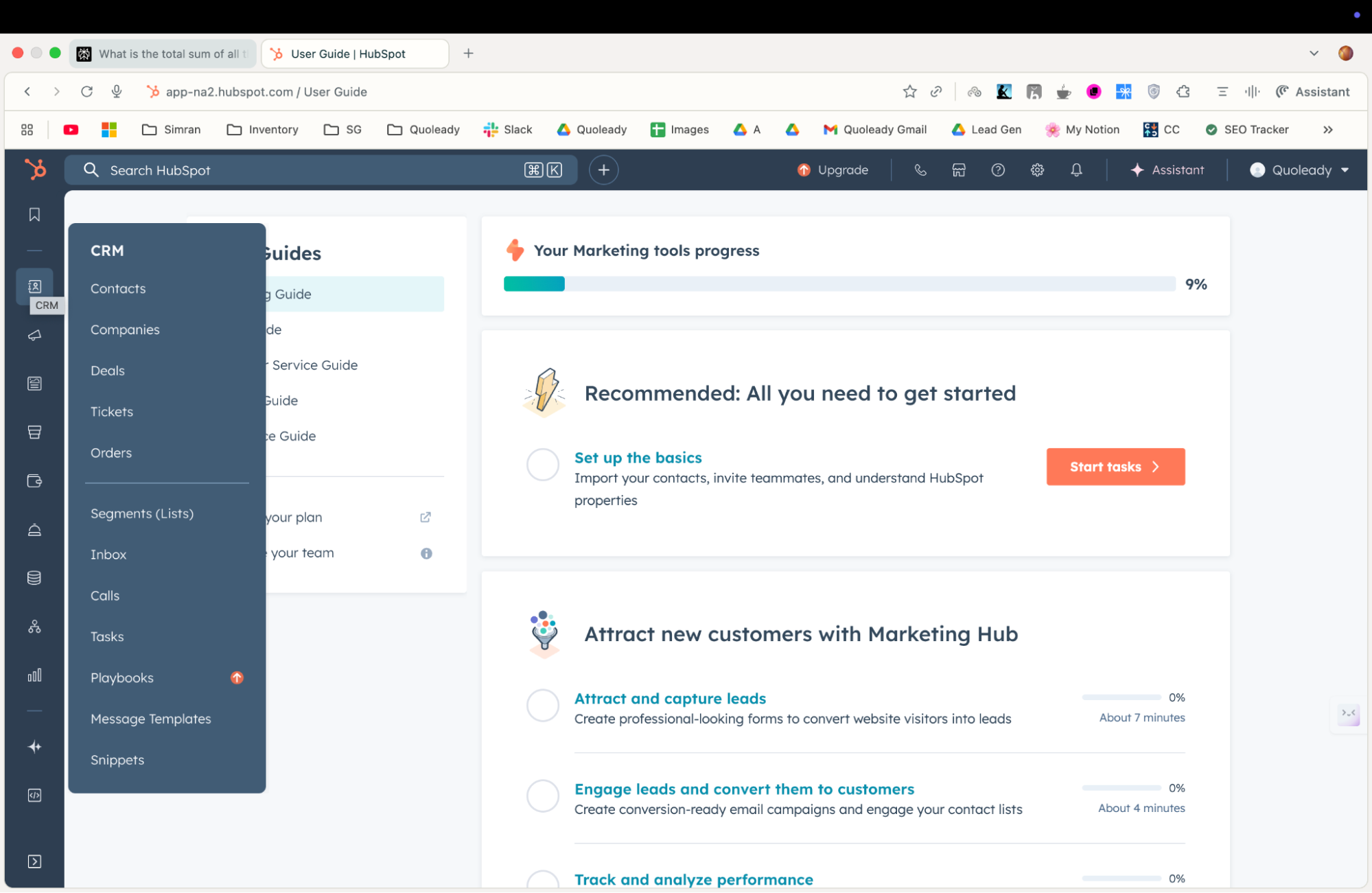Check off the Set up the basics task
1372x893 pixels.
tap(543, 465)
